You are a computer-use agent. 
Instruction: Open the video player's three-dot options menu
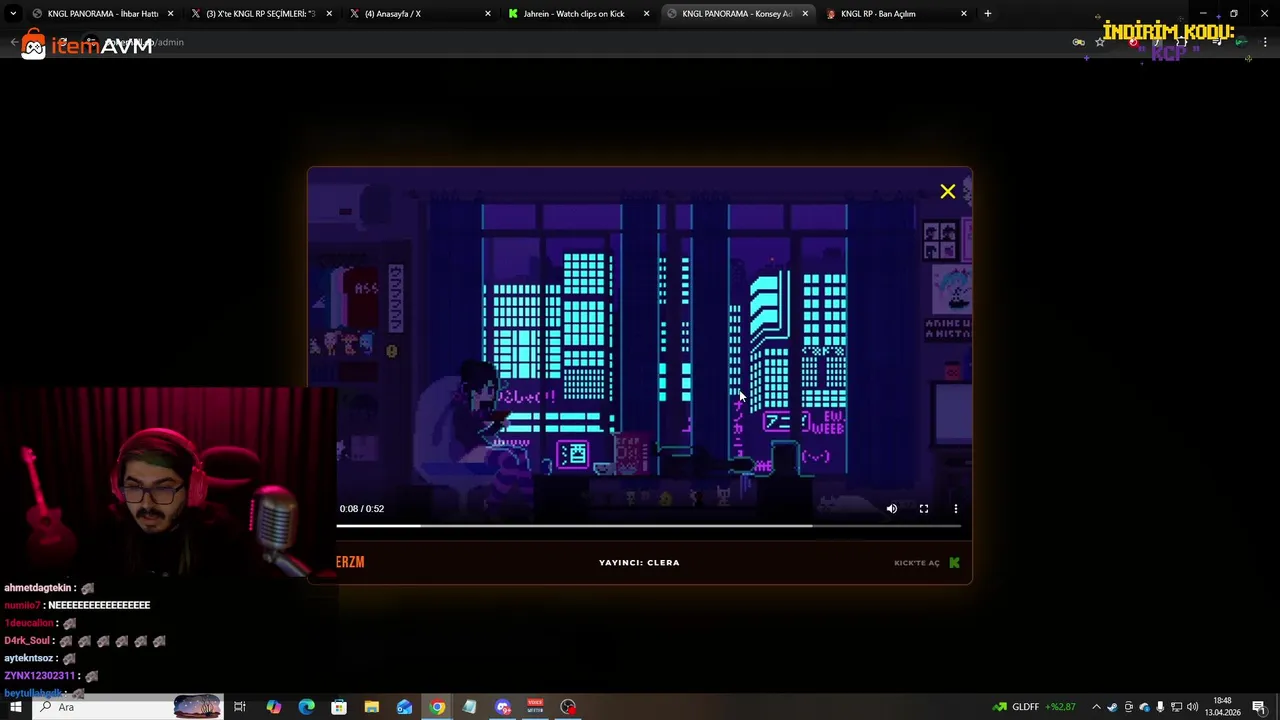point(956,509)
